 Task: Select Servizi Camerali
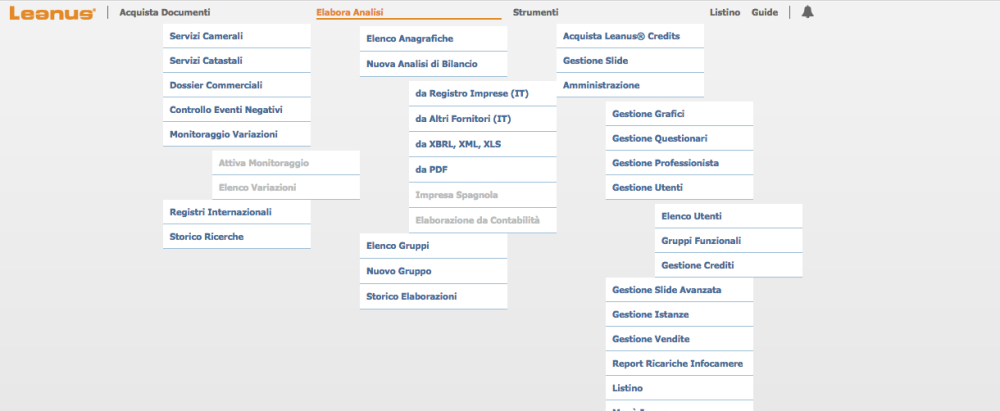pos(207,36)
